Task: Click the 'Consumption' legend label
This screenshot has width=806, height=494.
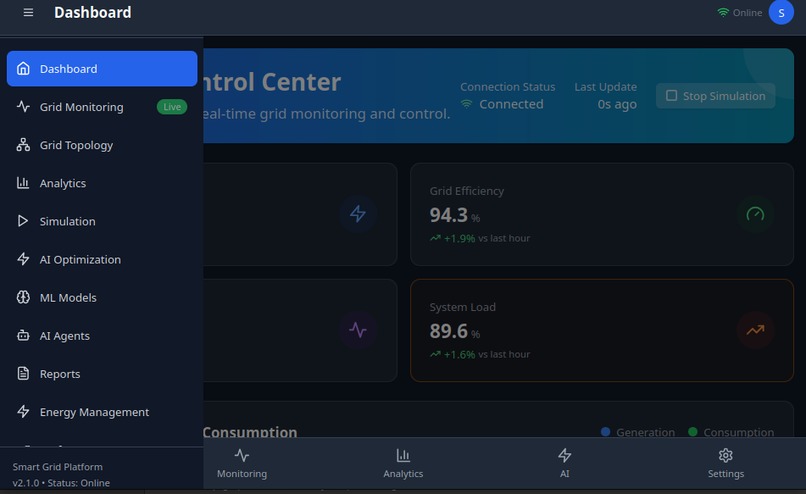Action: (x=738, y=432)
